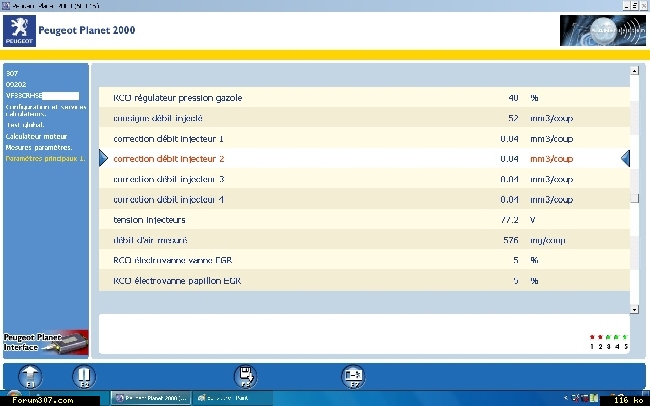This screenshot has width=650, height=406.
Task: Click the scrollbar down arrow
Action: 634,309
